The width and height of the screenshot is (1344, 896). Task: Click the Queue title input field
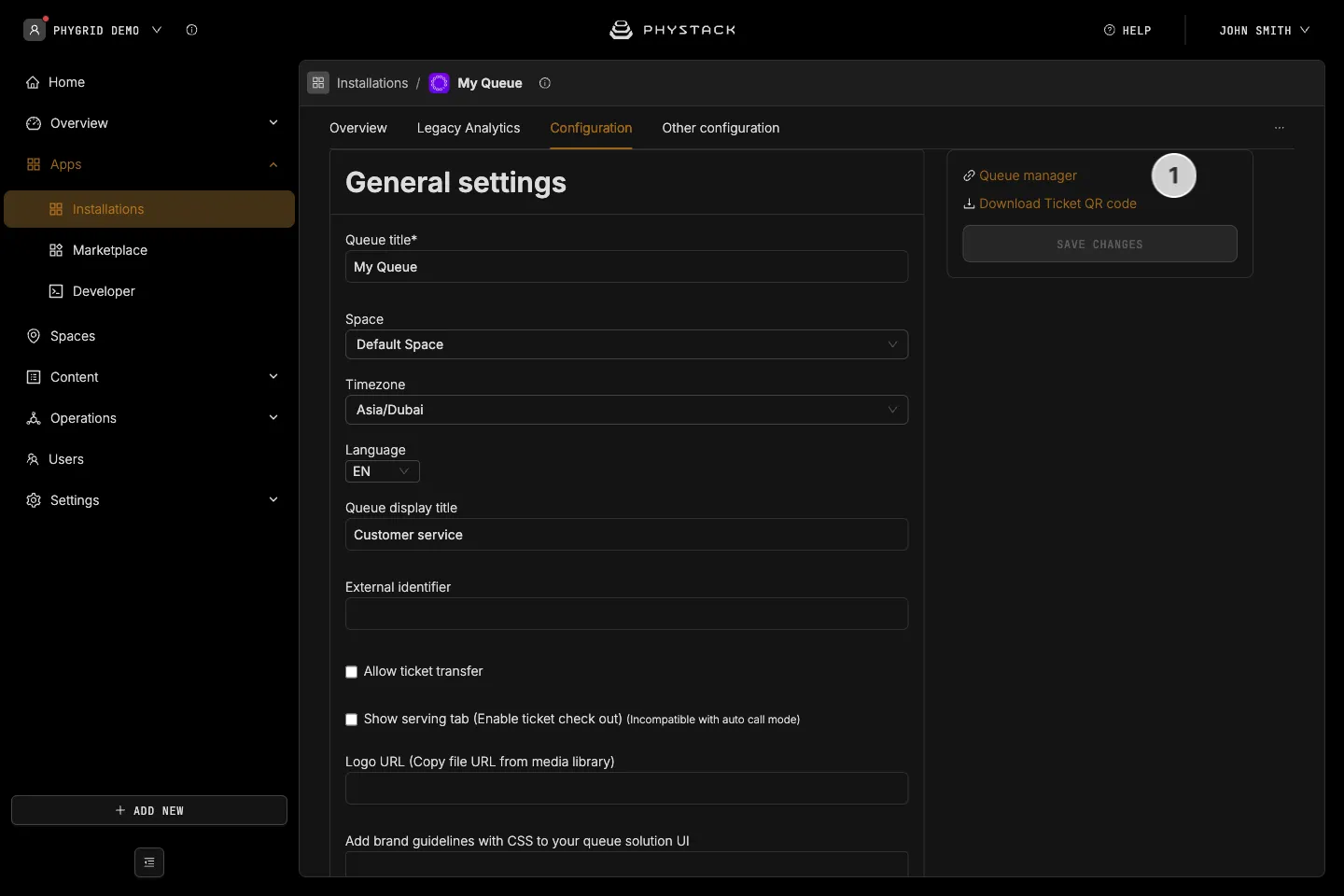tap(626, 267)
